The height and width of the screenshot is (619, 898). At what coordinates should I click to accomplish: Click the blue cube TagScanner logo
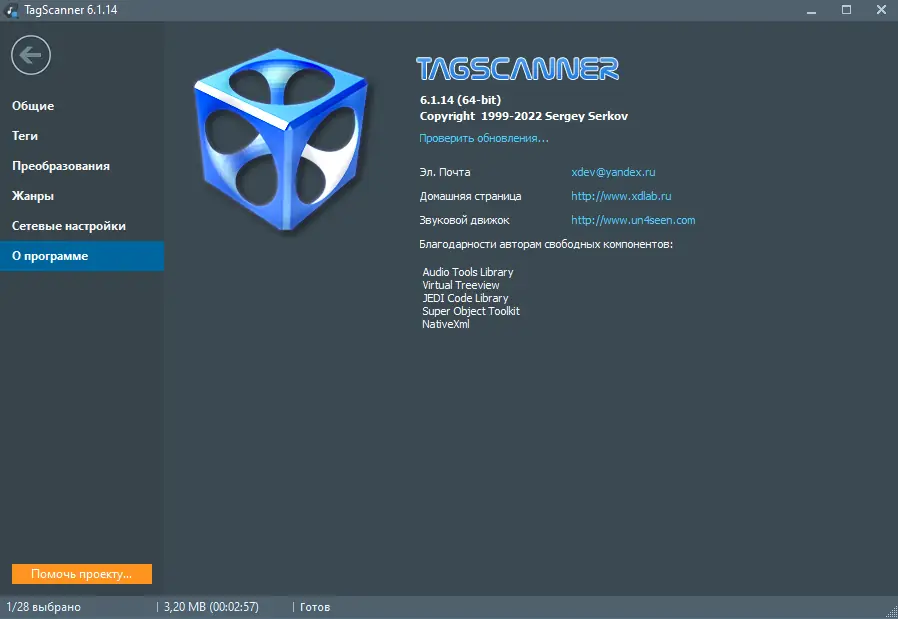point(281,139)
